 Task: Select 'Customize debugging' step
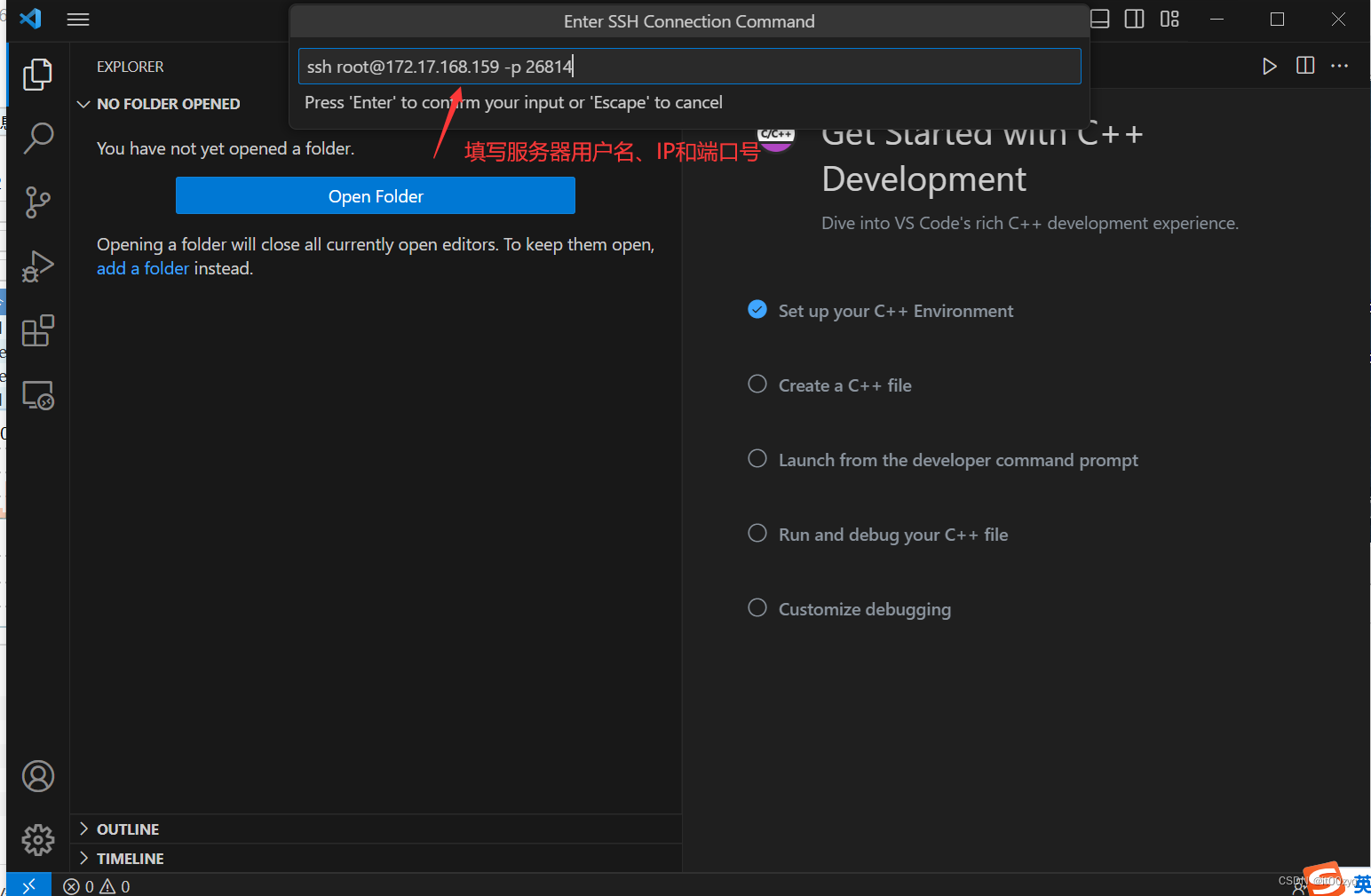pyautogui.click(x=864, y=609)
